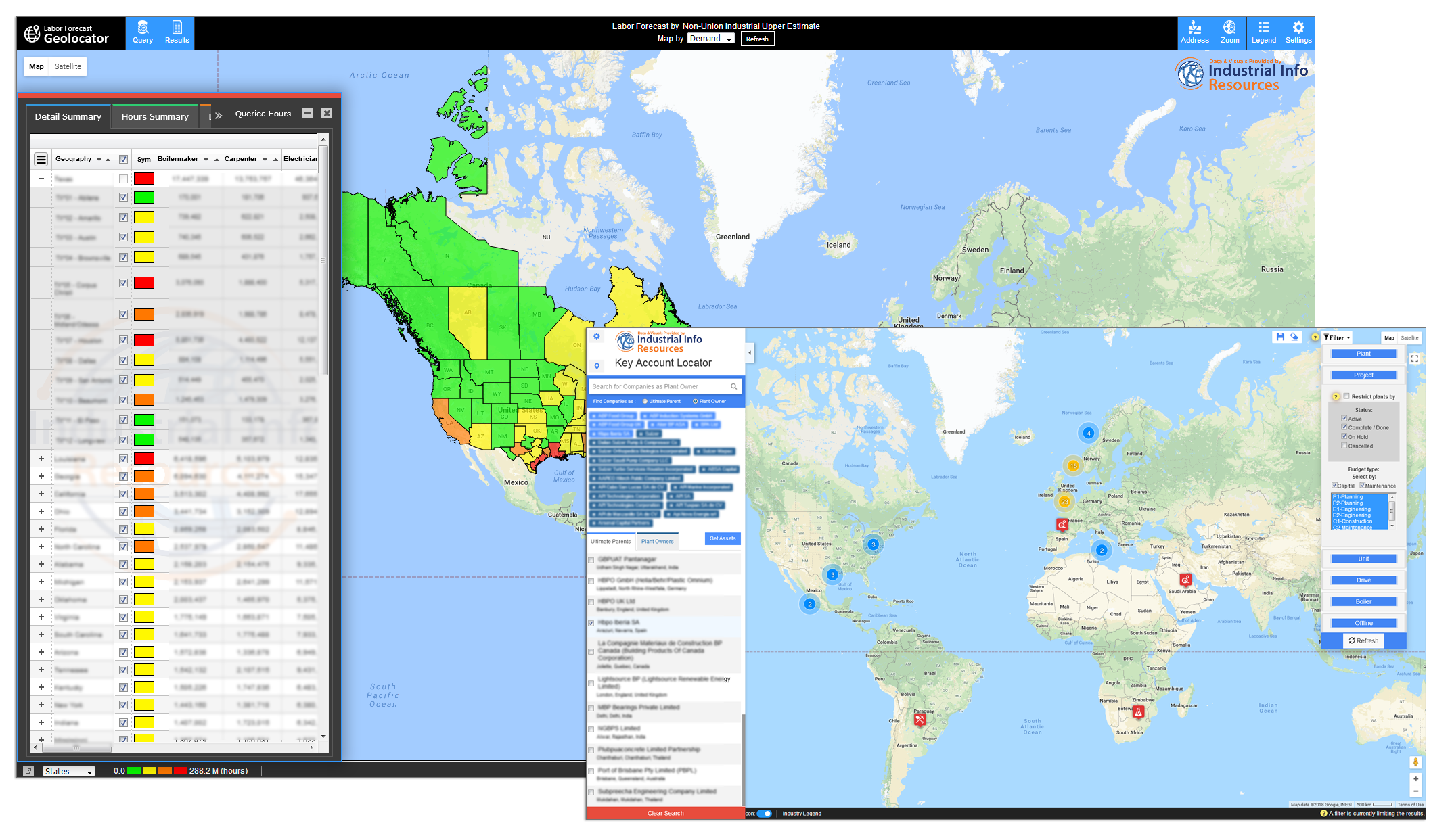Open the Map by Demand dropdown
1452x840 pixels.
[710, 39]
